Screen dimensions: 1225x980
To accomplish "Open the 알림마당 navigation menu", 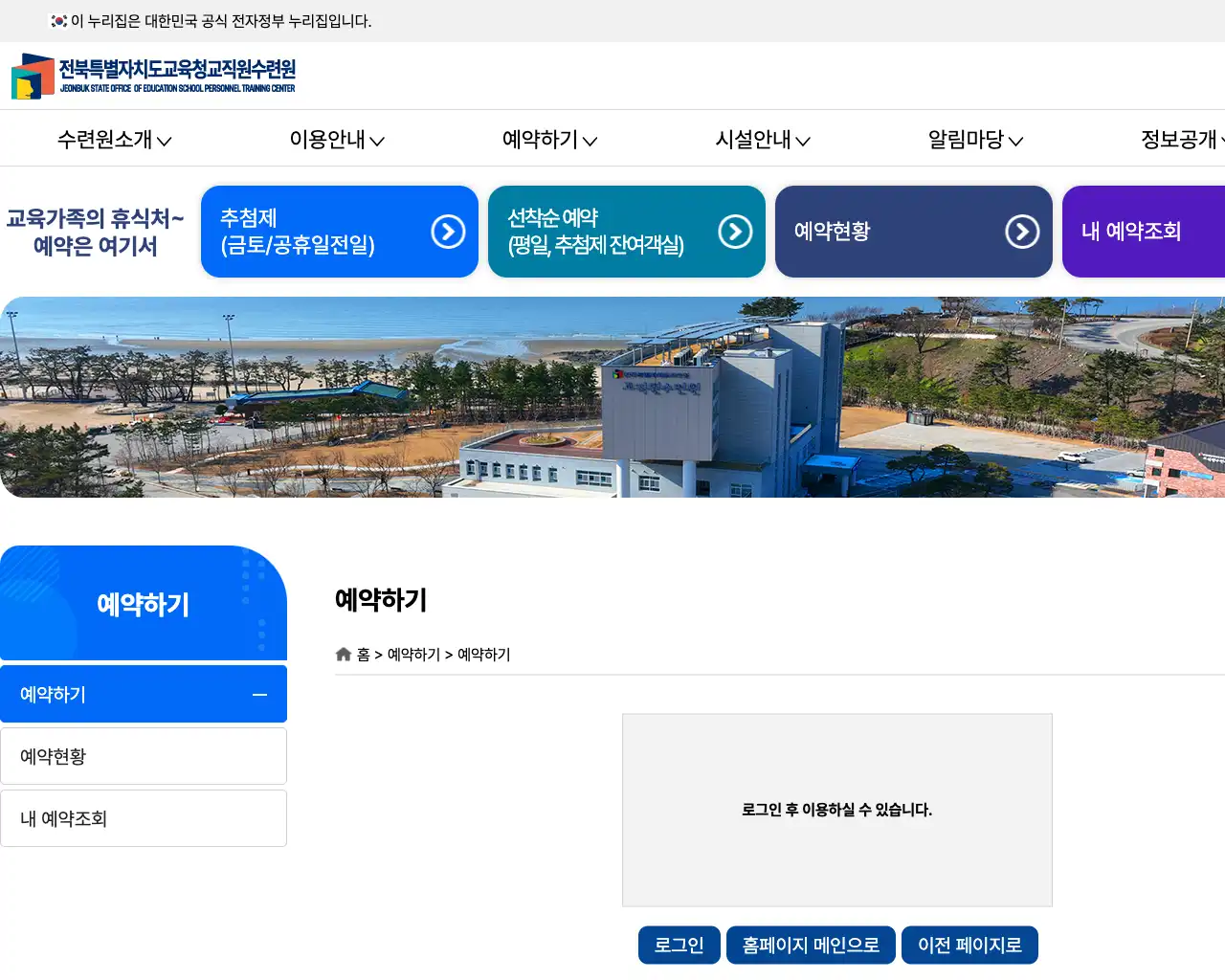I will pyautogui.click(x=975, y=140).
